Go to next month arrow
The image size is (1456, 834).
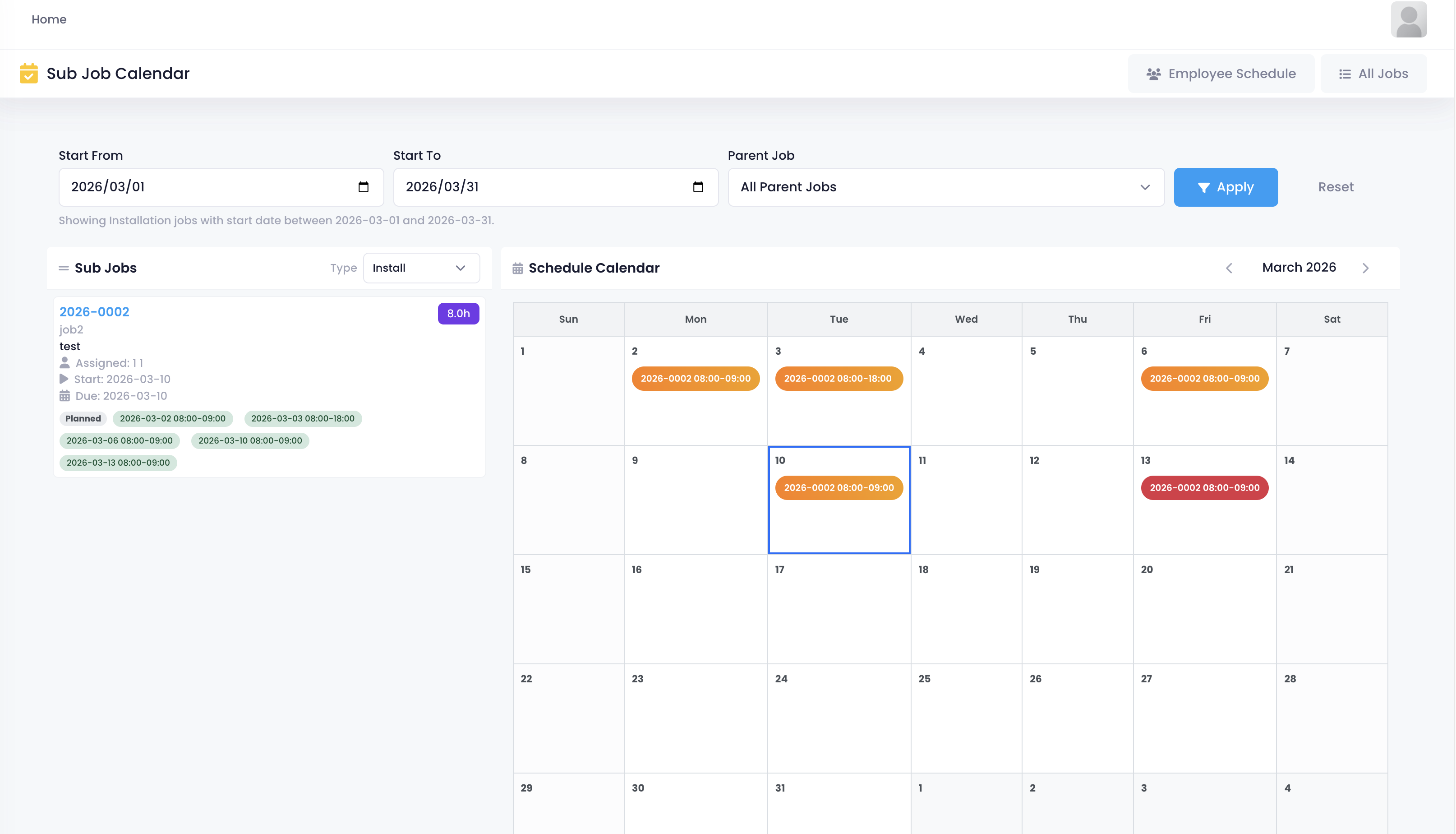pyautogui.click(x=1366, y=268)
